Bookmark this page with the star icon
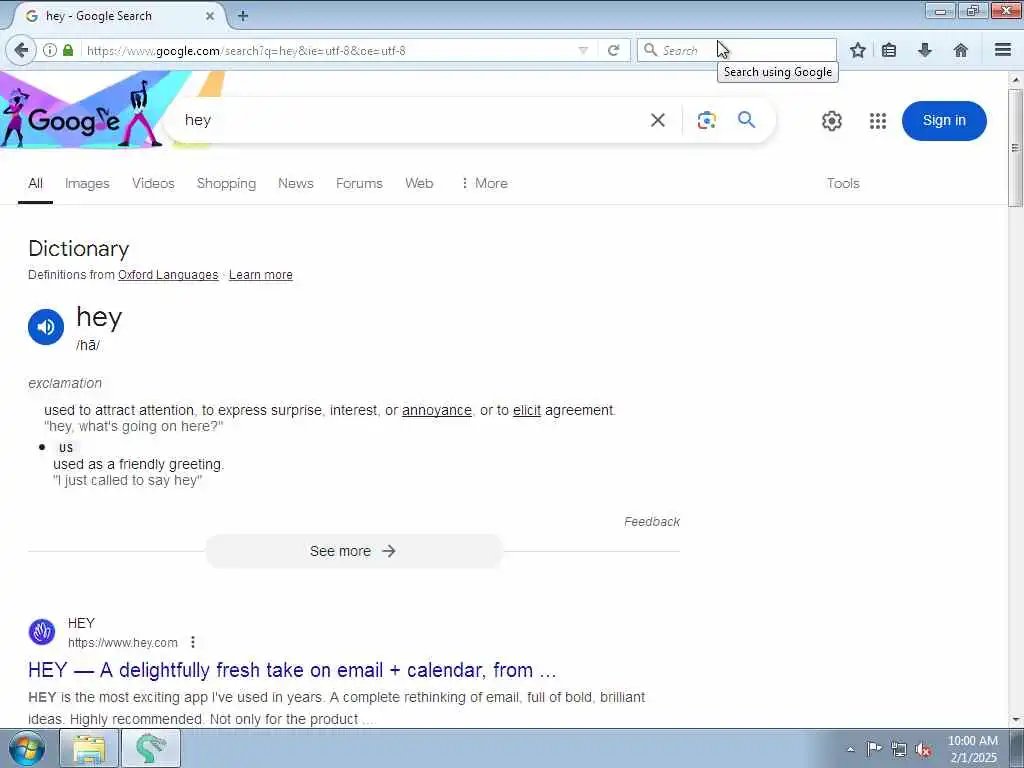This screenshot has height=768, width=1024. click(858, 50)
